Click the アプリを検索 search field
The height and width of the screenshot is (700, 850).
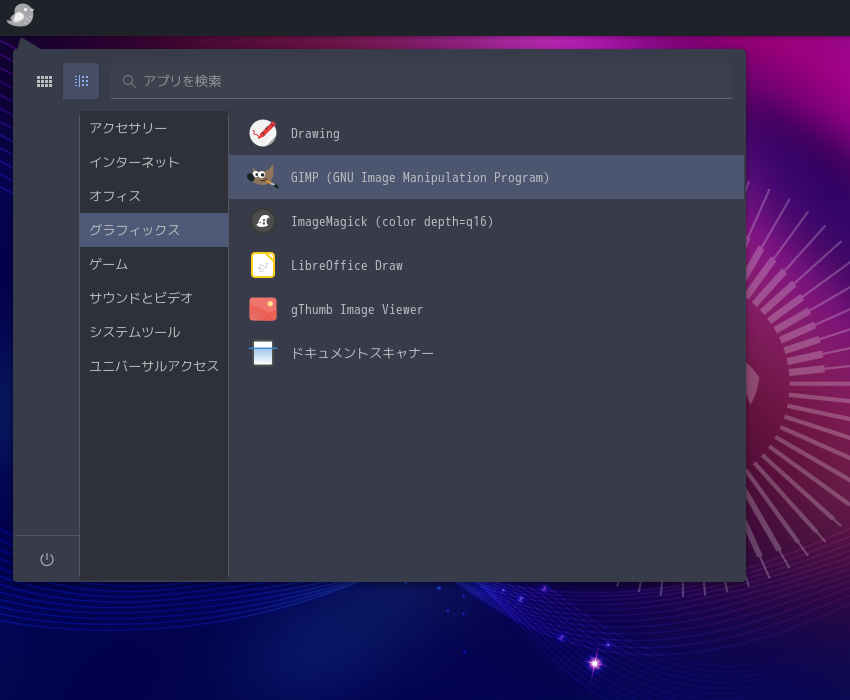pyautogui.click(x=421, y=81)
